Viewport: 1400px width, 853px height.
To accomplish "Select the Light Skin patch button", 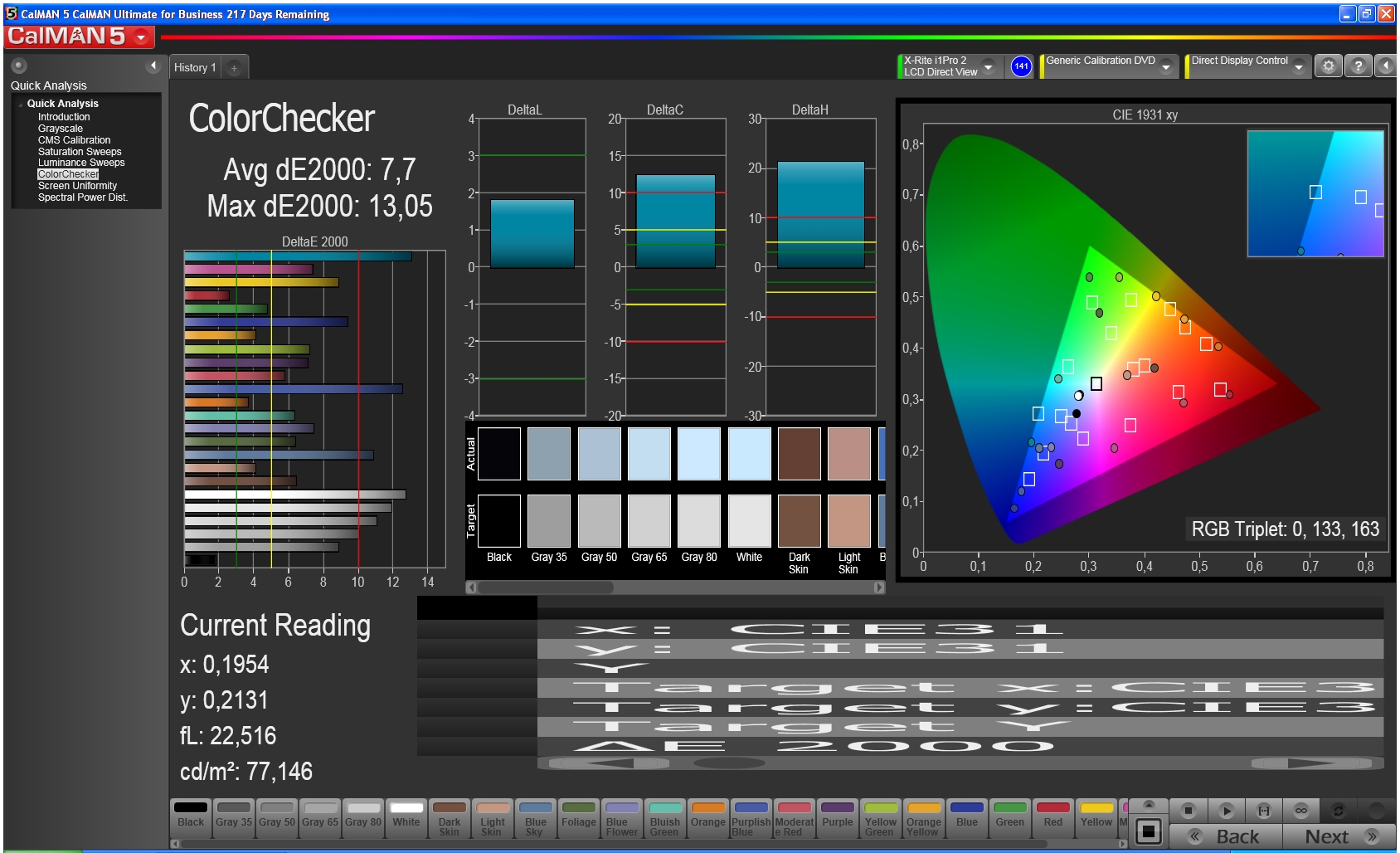I will point(493,818).
